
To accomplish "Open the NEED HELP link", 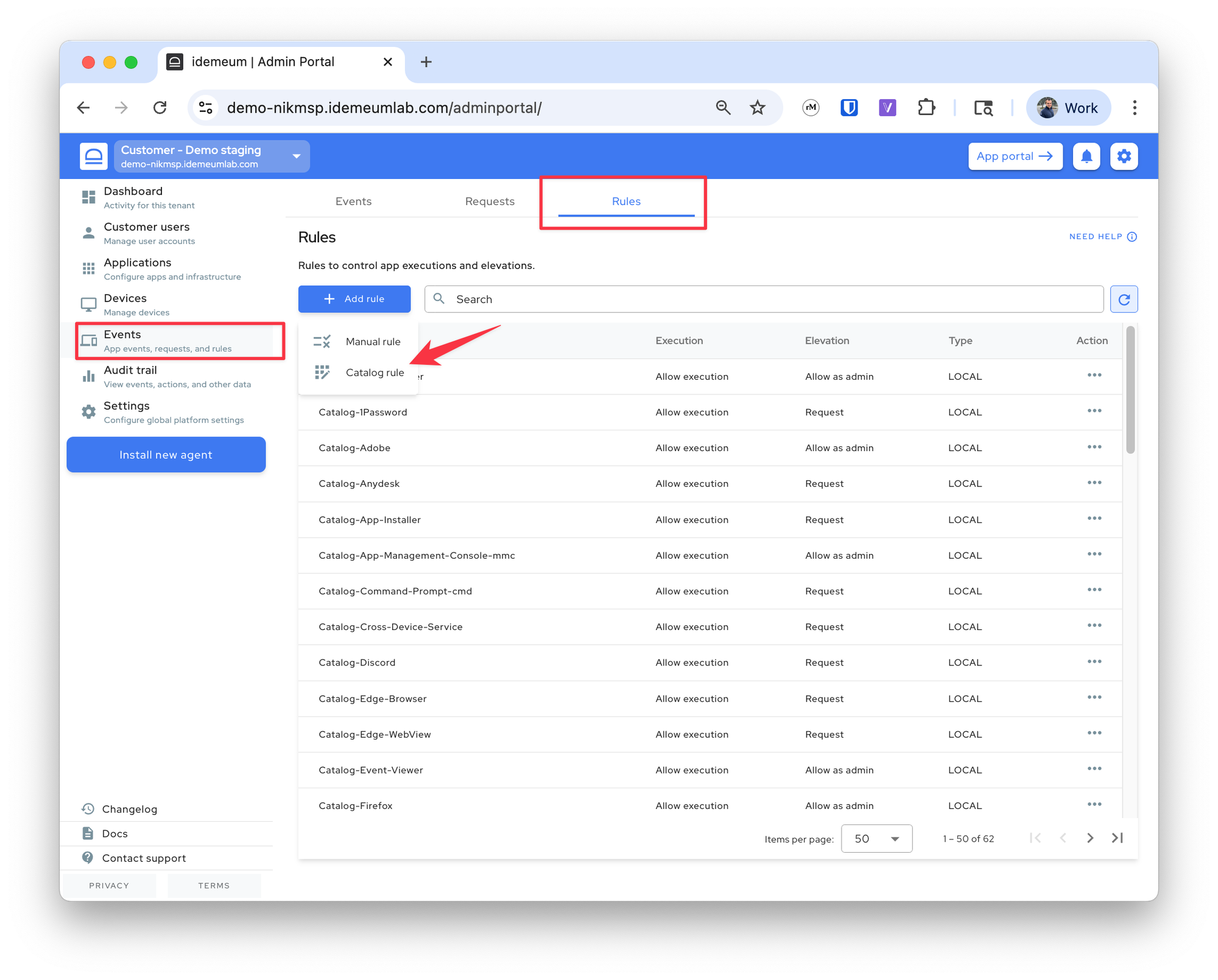I will point(1103,237).
